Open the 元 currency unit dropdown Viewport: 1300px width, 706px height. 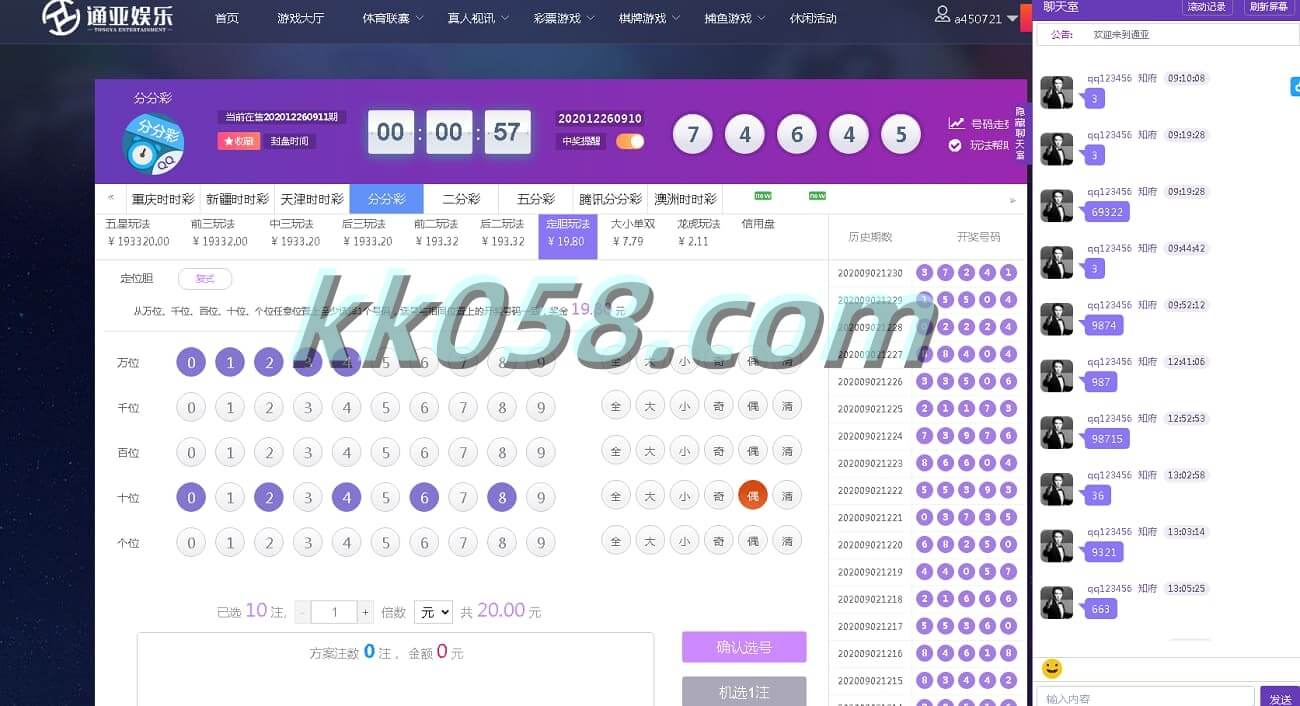tap(434, 611)
